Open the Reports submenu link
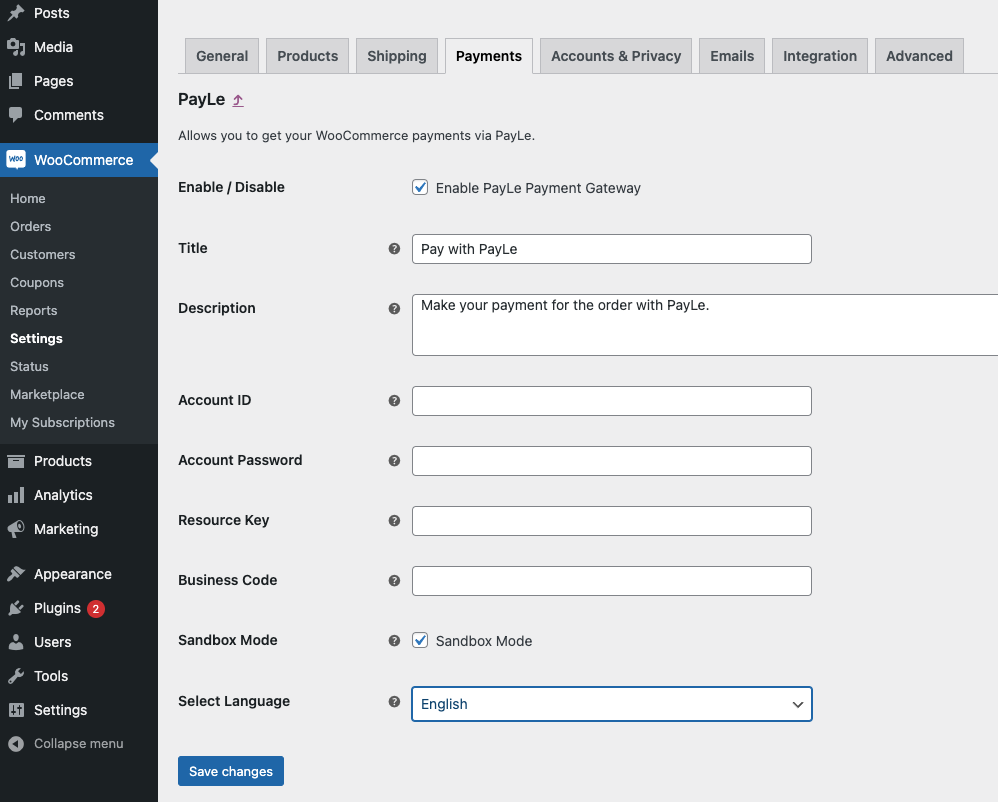 (34, 311)
